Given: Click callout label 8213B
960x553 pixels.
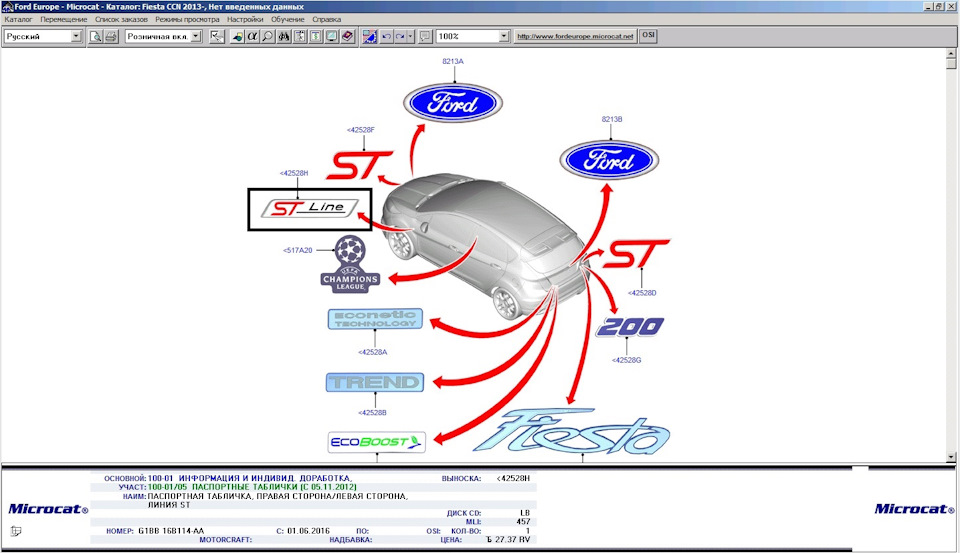Looking at the screenshot, I should coord(612,119).
